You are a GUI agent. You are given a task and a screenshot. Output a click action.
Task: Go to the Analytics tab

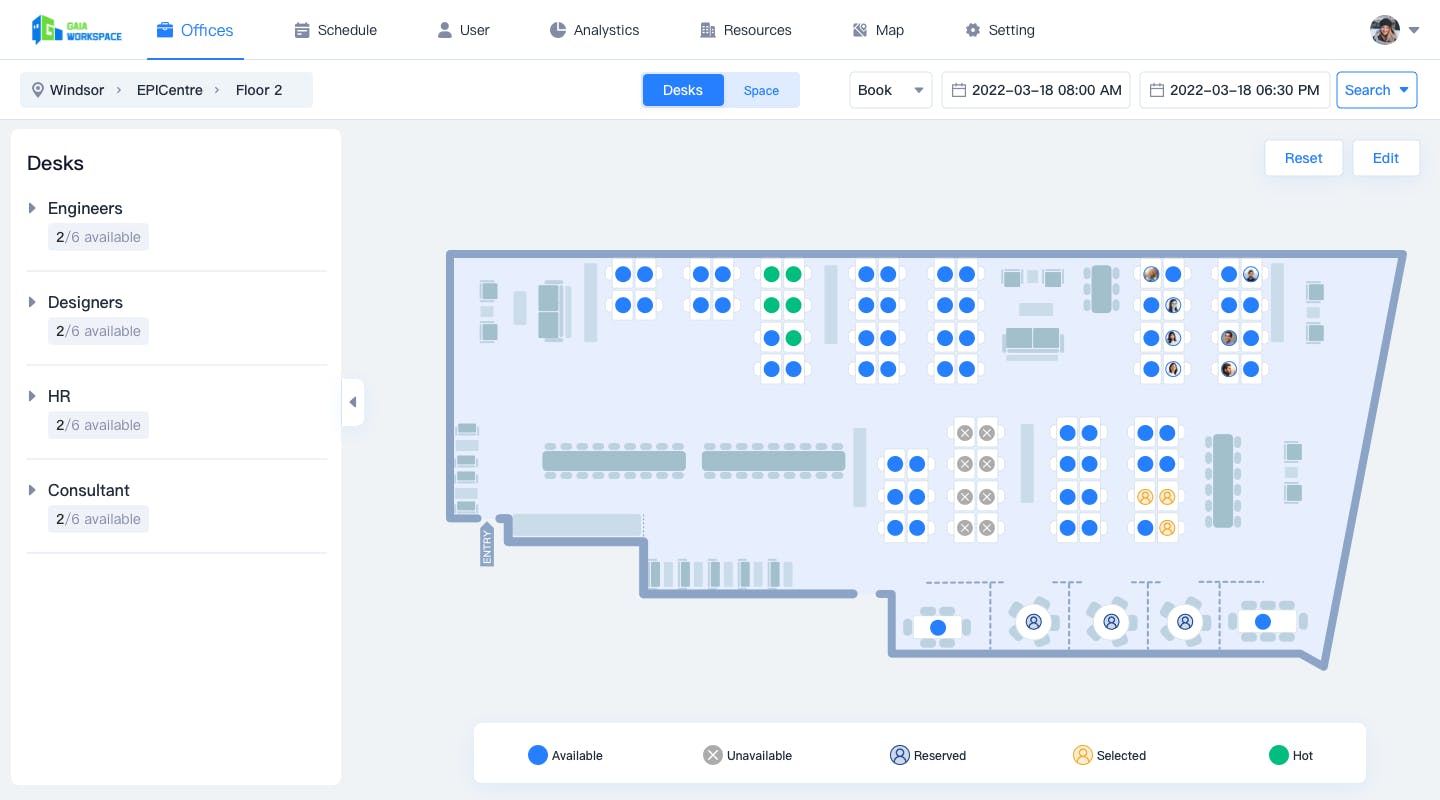coord(595,30)
